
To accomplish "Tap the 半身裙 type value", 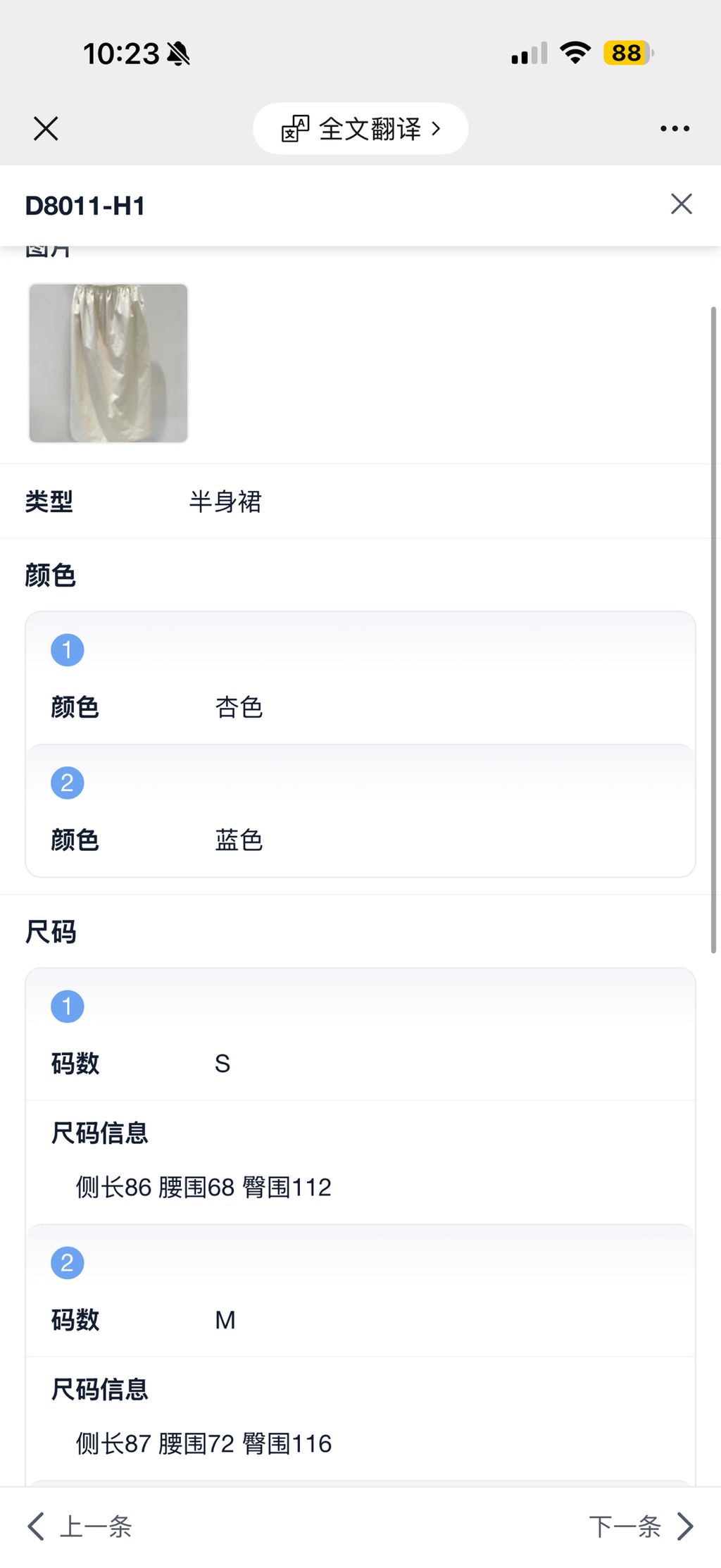I will tap(225, 502).
